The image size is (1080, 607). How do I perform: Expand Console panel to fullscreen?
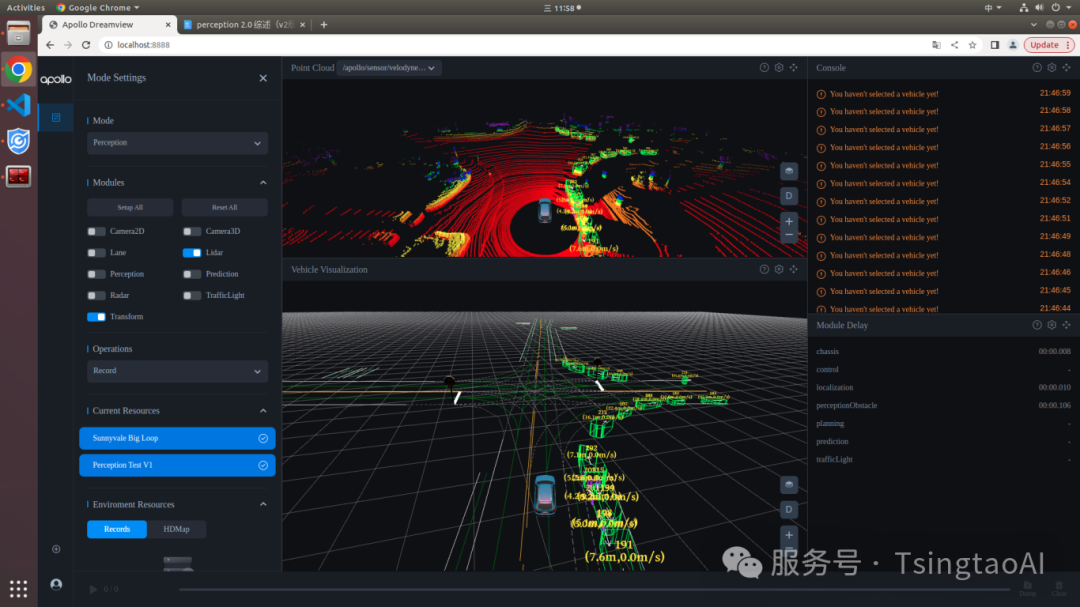[x=1066, y=68]
